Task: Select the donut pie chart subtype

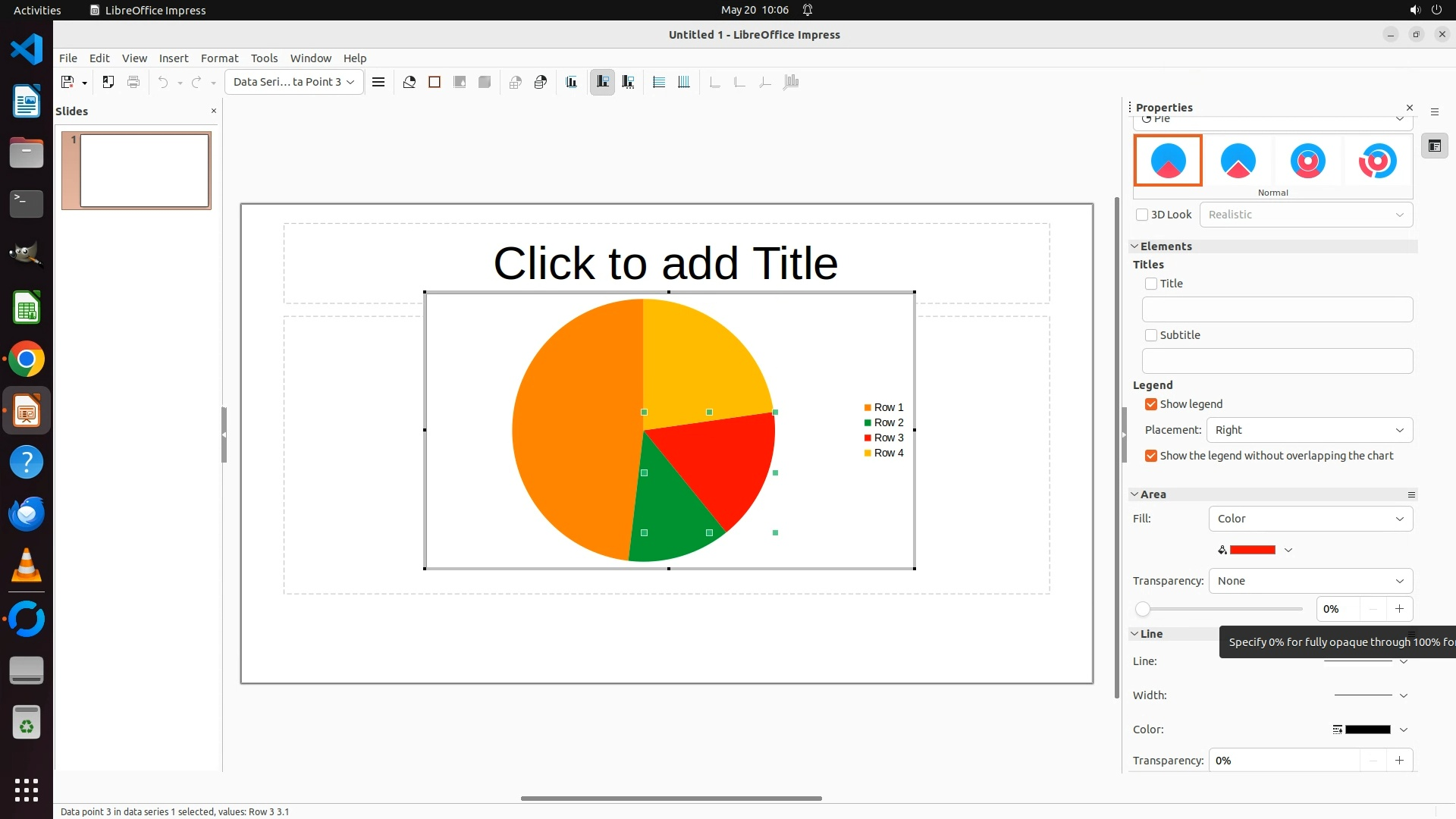Action: [1307, 161]
